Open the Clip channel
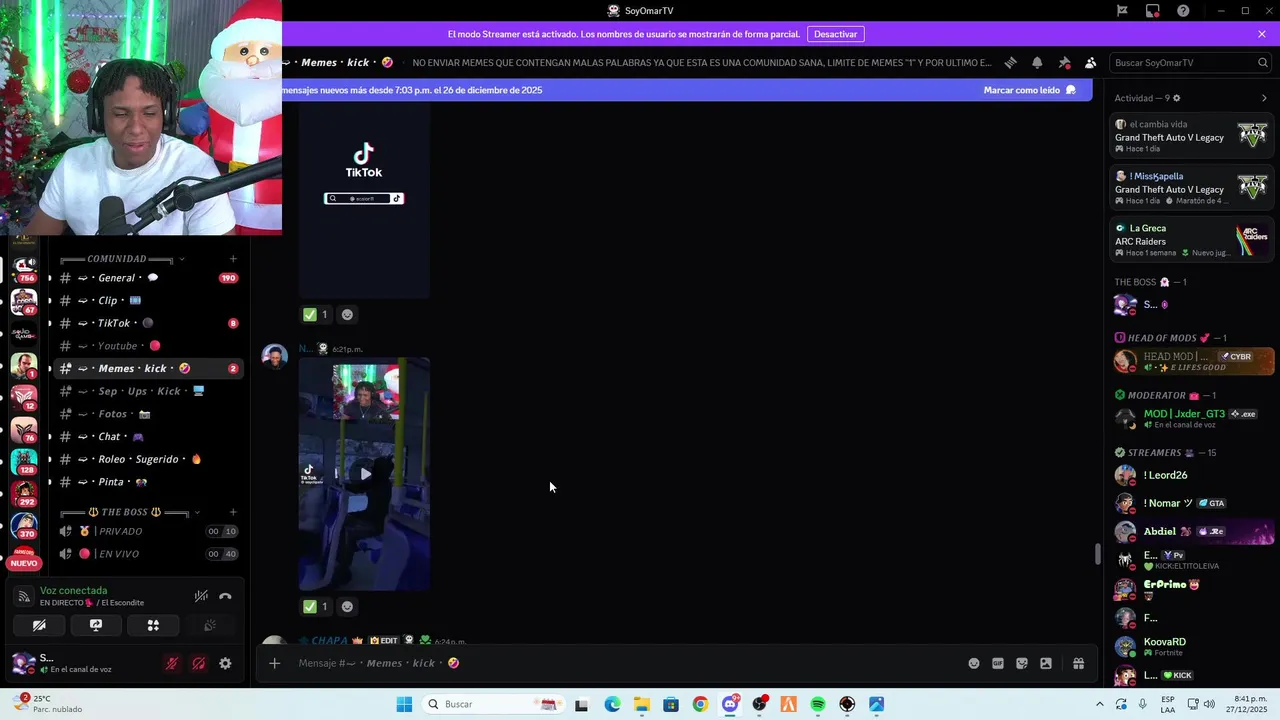 pos(148,300)
